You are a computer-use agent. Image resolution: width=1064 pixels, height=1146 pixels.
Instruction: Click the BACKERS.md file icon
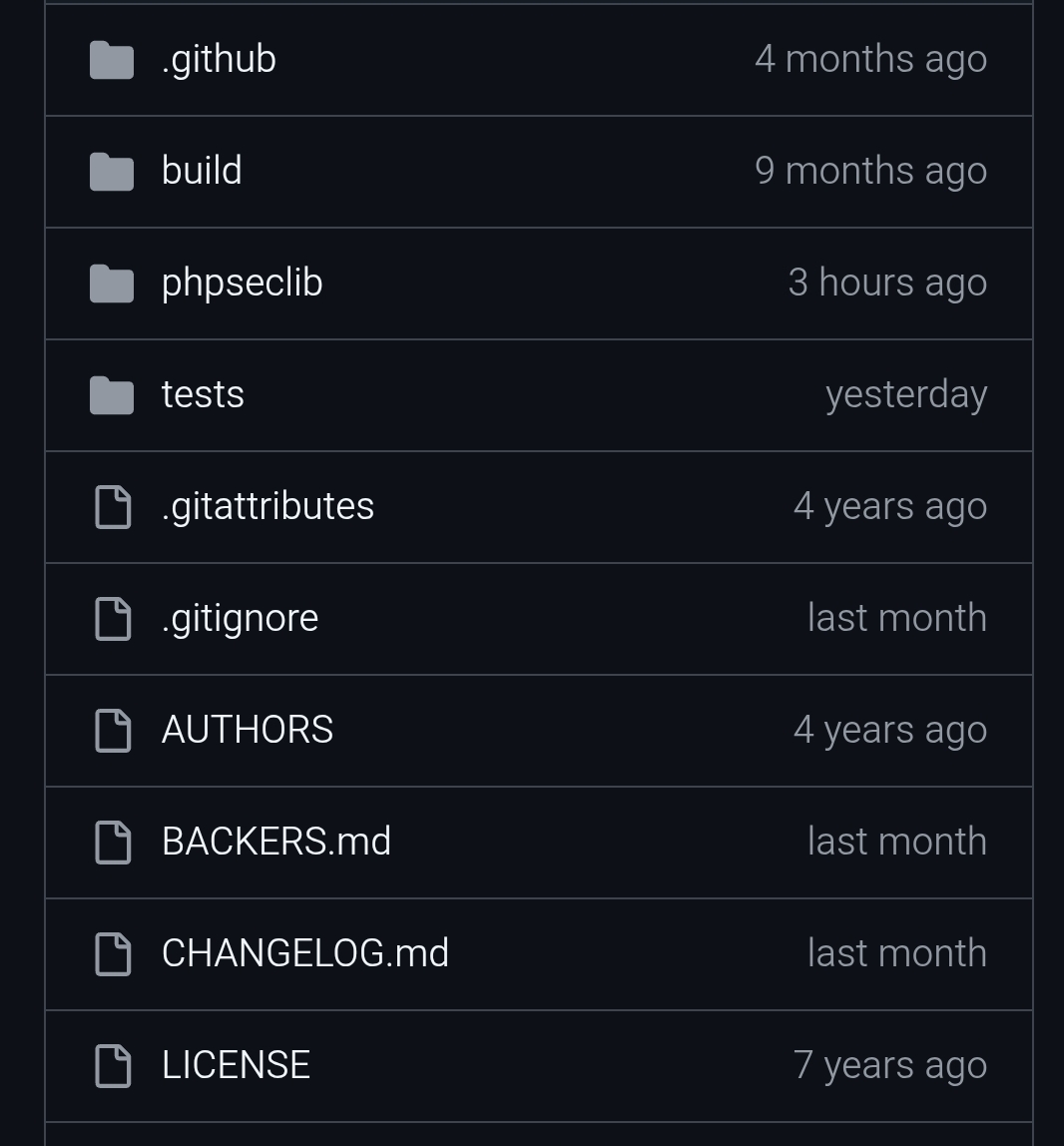(x=112, y=843)
